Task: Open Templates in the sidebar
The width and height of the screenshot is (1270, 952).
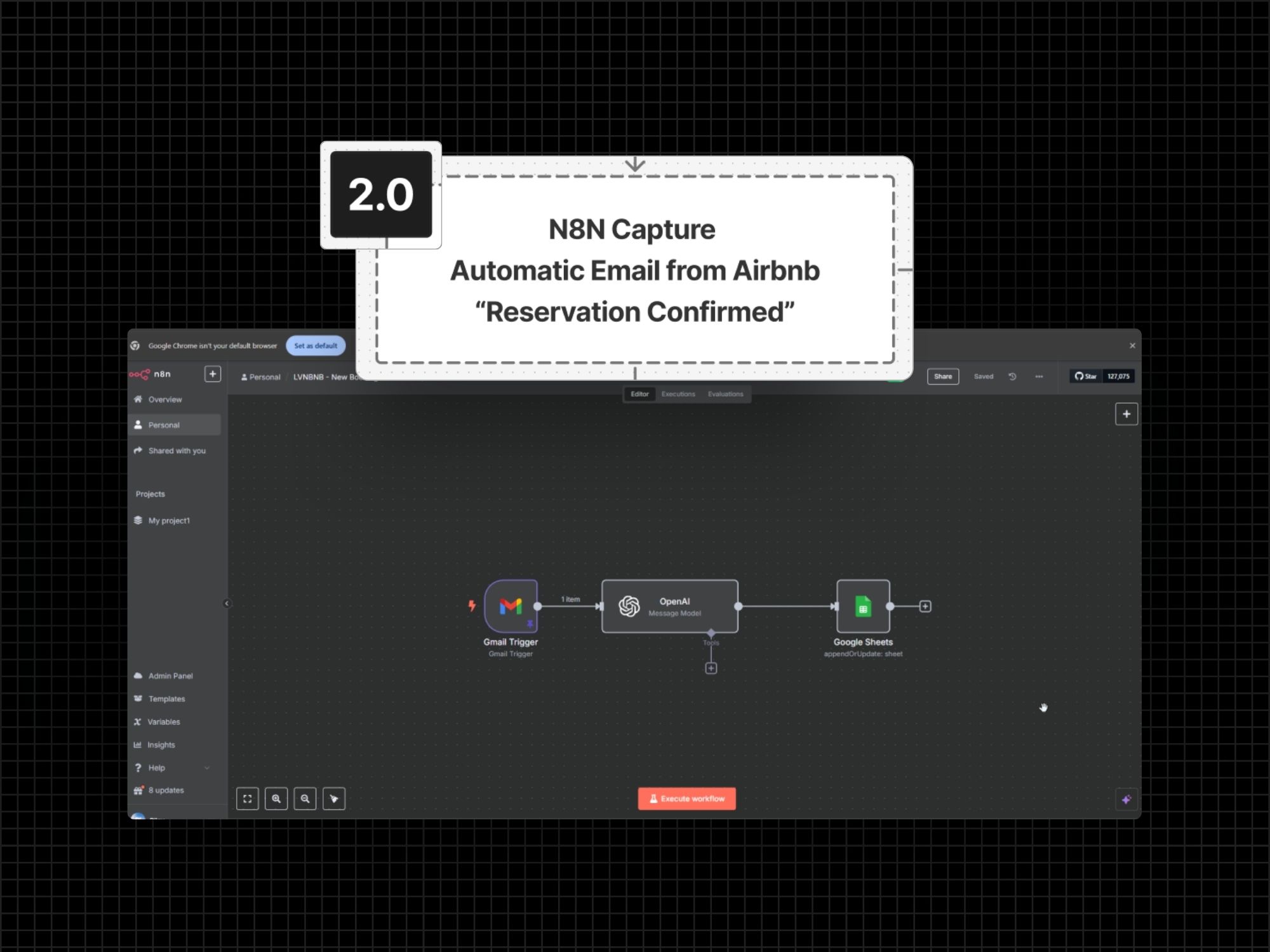Action: (166, 699)
